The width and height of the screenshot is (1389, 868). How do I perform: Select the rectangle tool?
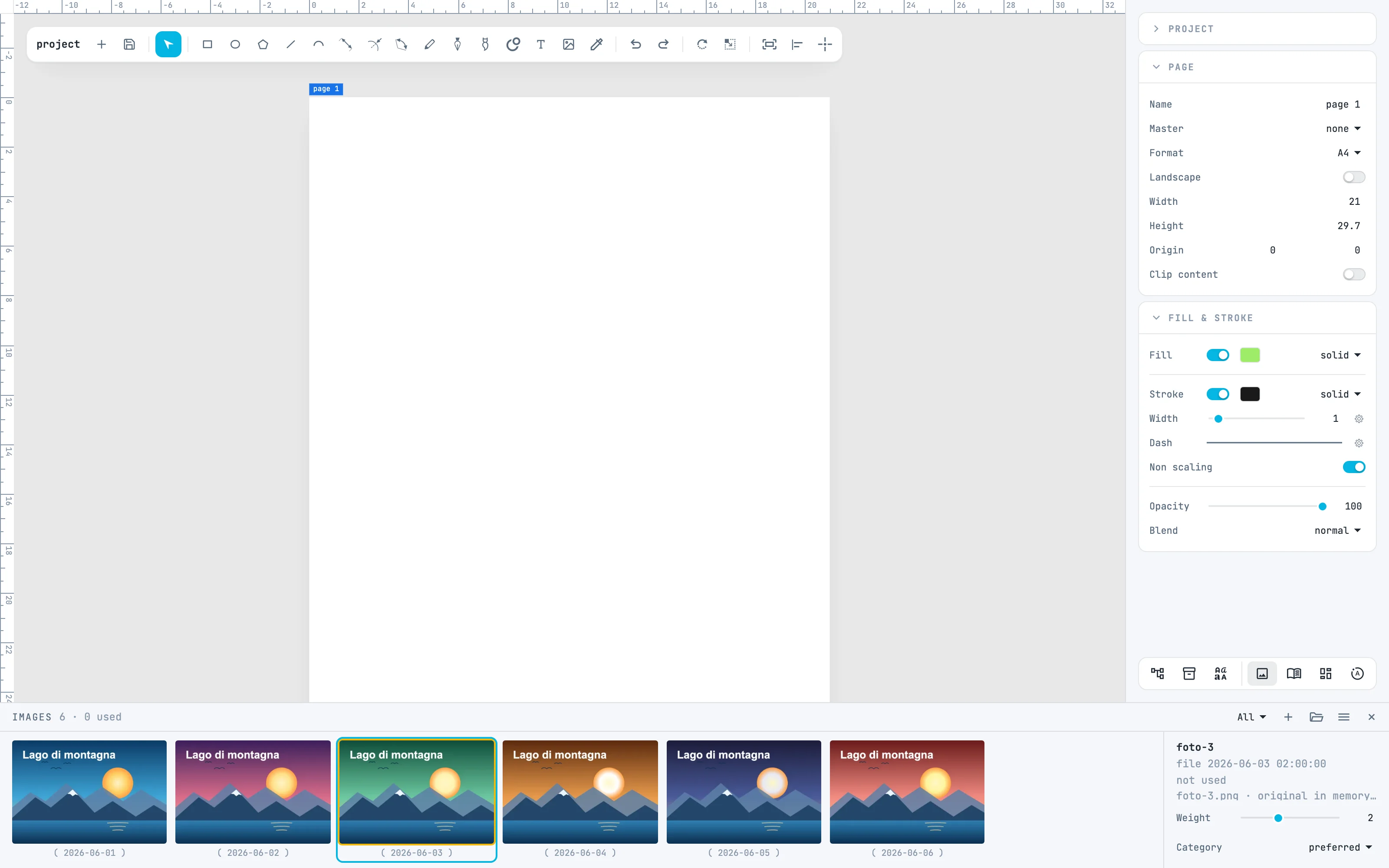click(207, 44)
